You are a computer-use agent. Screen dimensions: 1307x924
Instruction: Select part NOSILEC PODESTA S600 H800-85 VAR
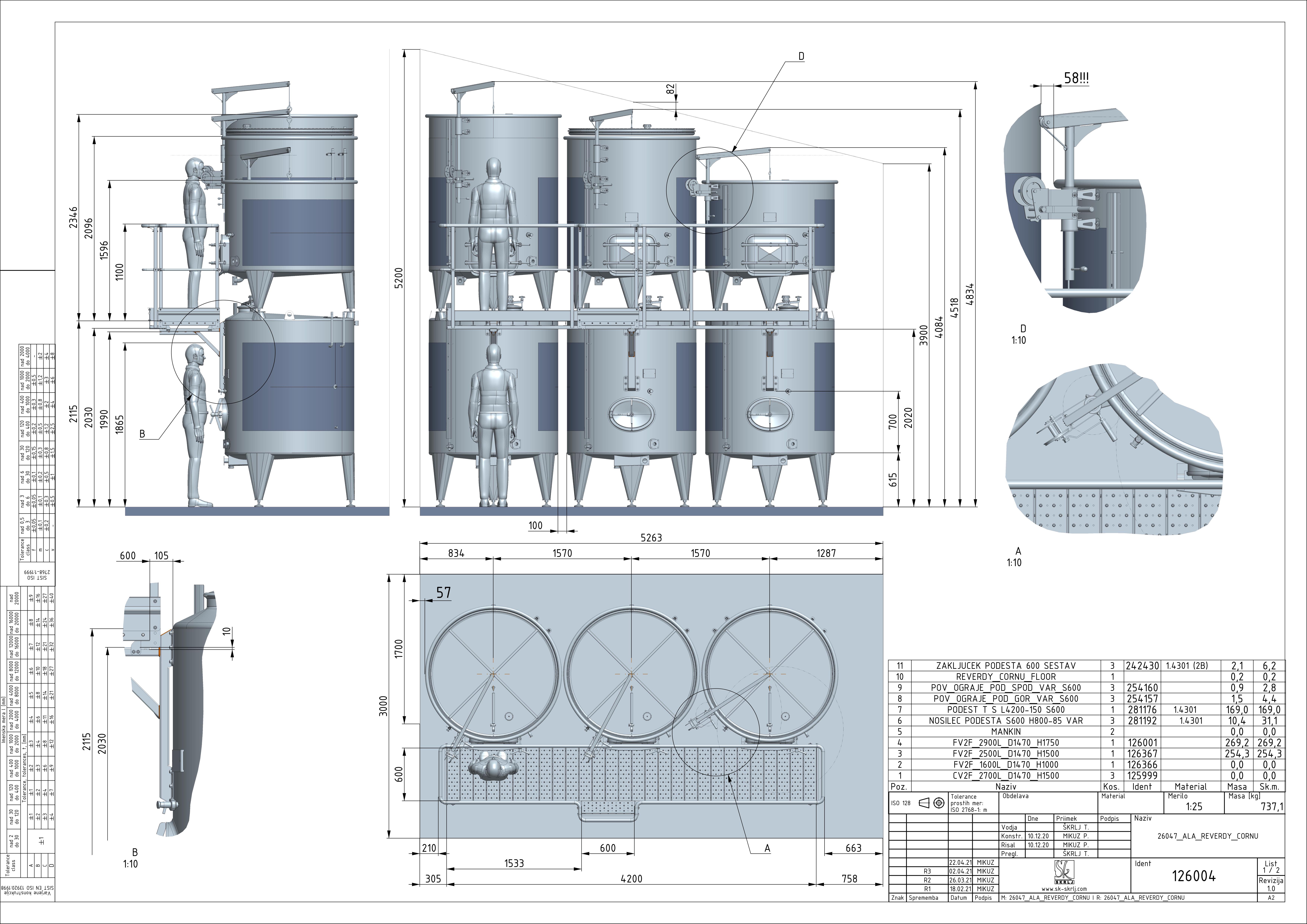[x=1006, y=721]
